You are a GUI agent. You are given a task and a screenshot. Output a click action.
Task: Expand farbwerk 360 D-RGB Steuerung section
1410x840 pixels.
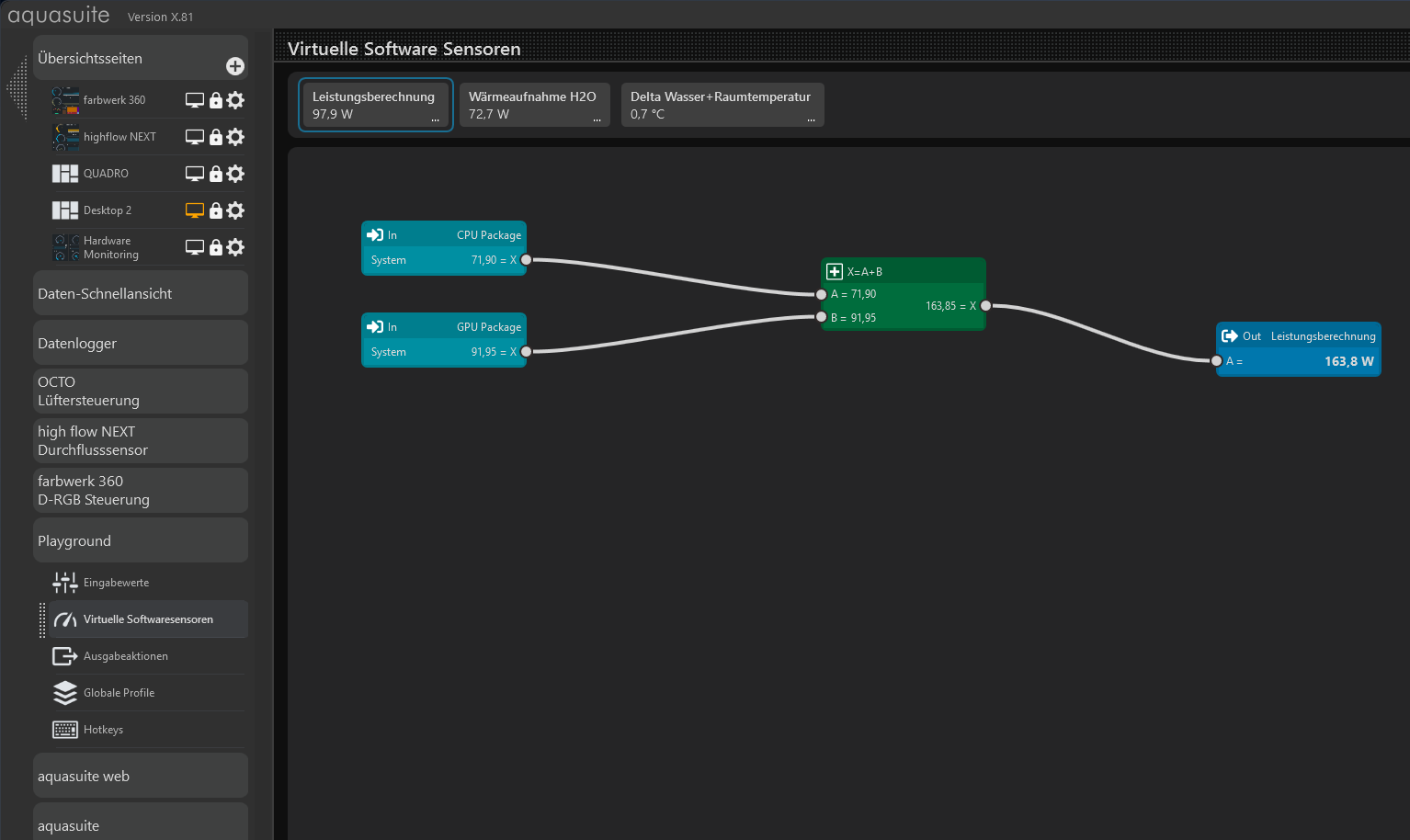(141, 491)
